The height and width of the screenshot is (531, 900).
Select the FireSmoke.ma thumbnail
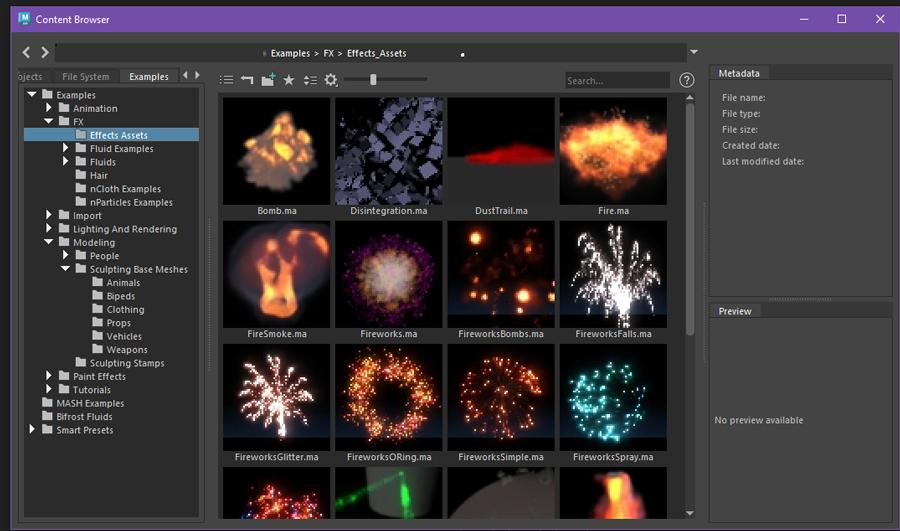(277, 274)
